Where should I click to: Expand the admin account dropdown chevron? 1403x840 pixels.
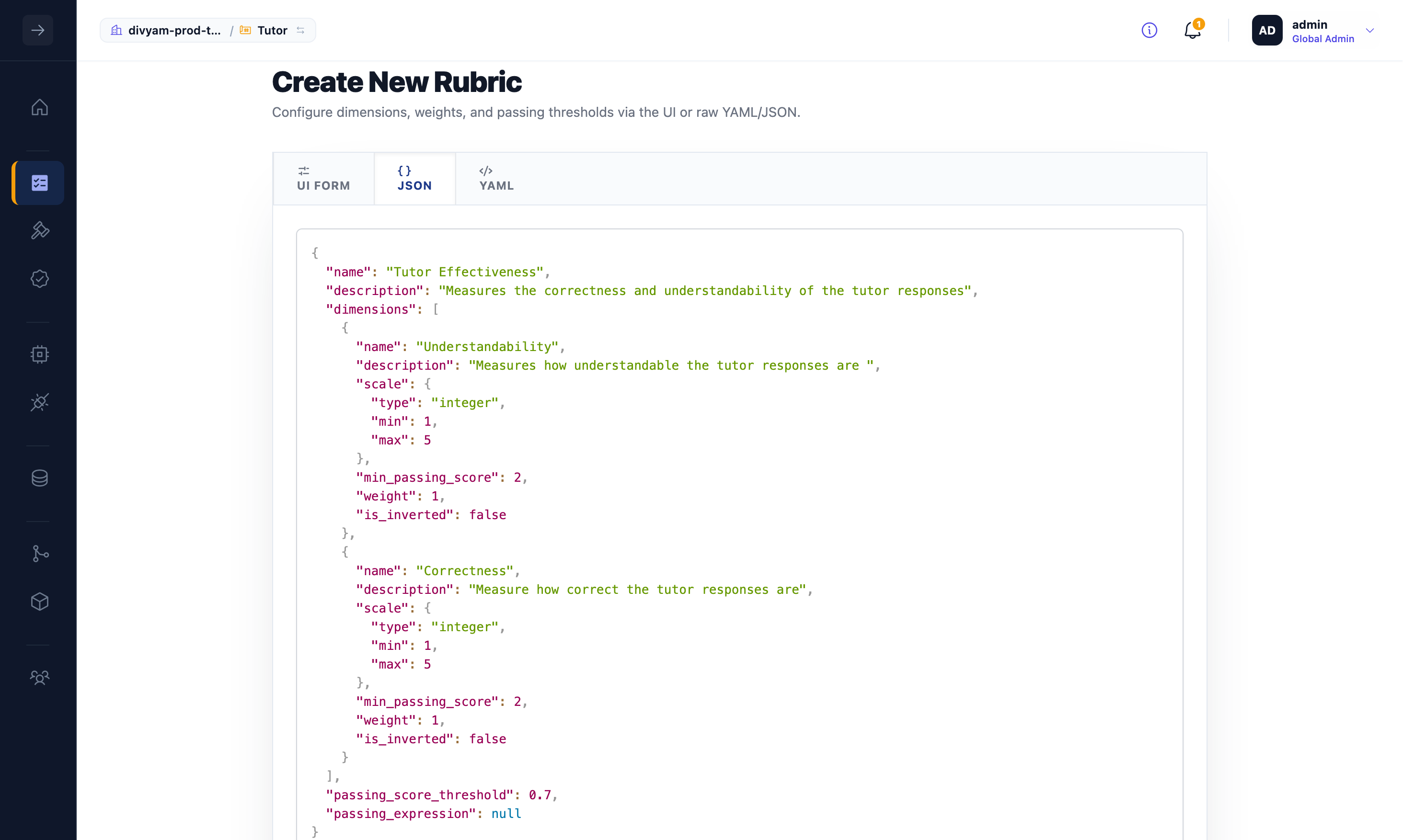coord(1369,31)
